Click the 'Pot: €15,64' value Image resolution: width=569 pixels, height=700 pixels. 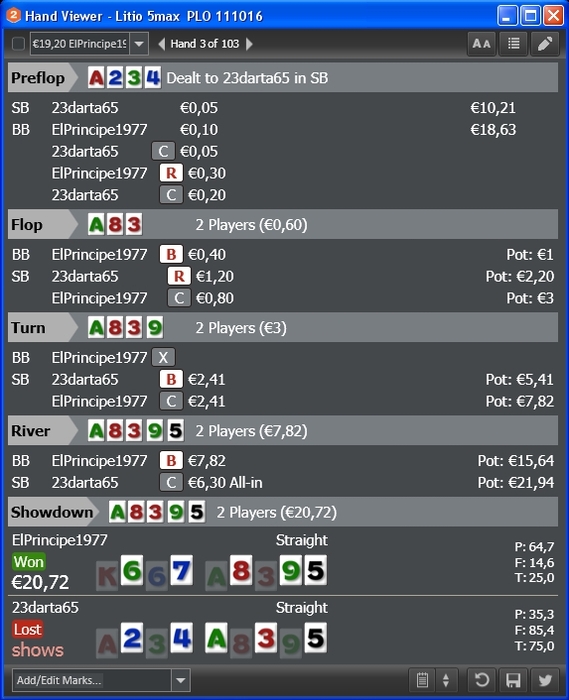pos(516,461)
